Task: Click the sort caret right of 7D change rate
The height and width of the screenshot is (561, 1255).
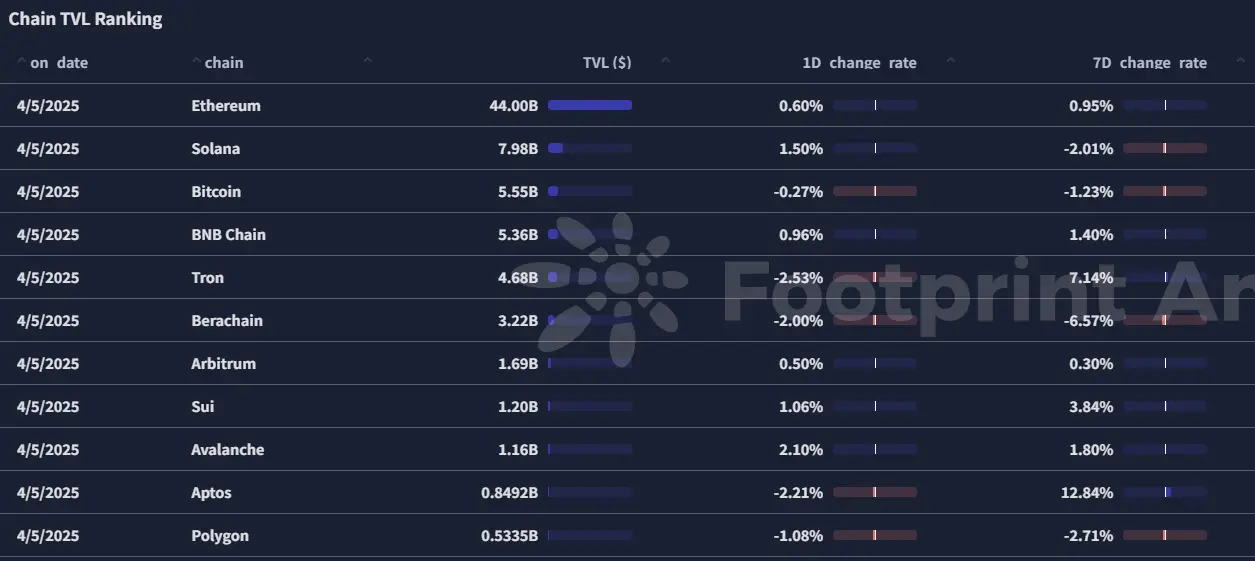Action: point(1240,62)
